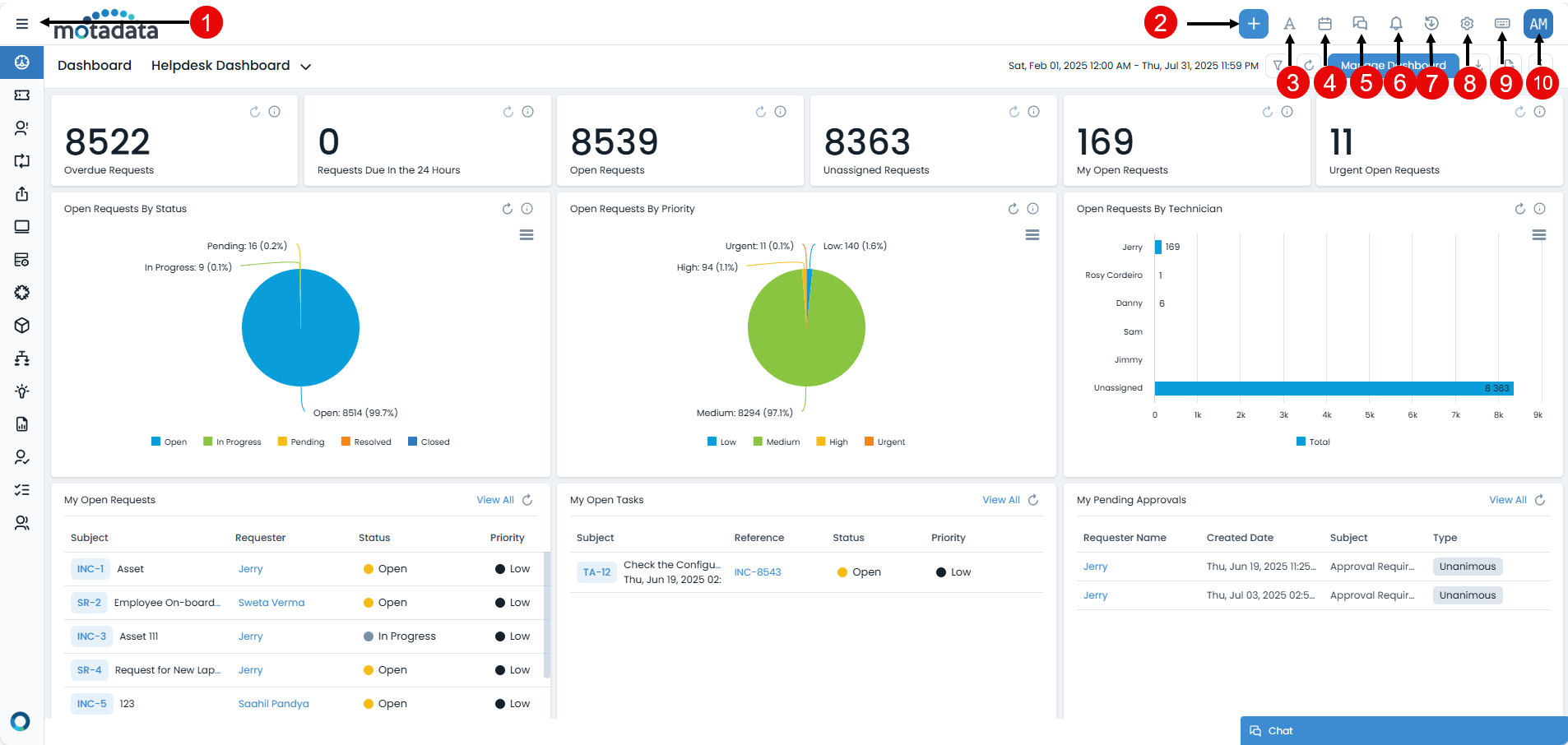Click the blue plus create button
This screenshot has height=745, width=1568.
point(1253,24)
